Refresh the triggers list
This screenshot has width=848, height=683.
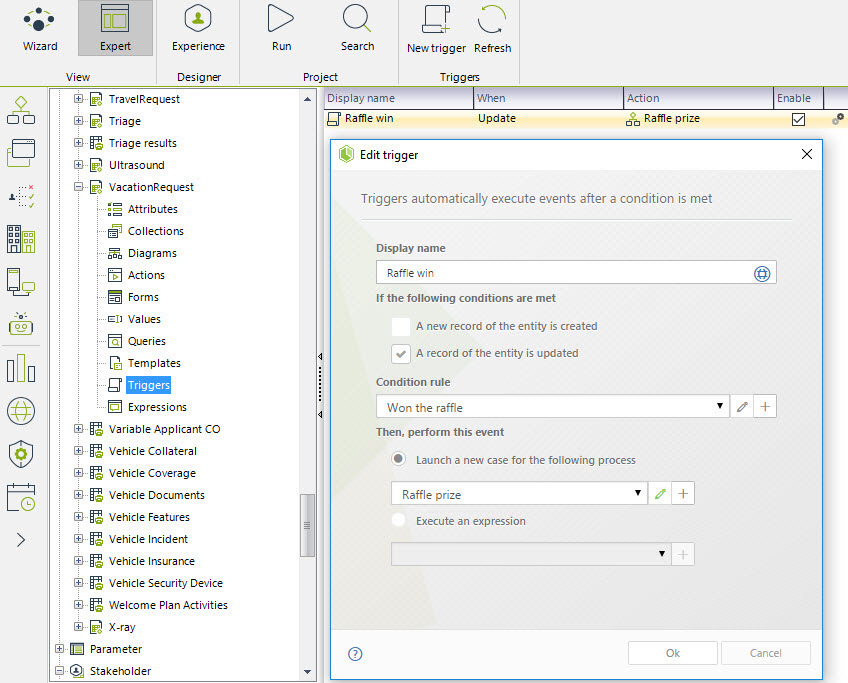tap(492, 30)
